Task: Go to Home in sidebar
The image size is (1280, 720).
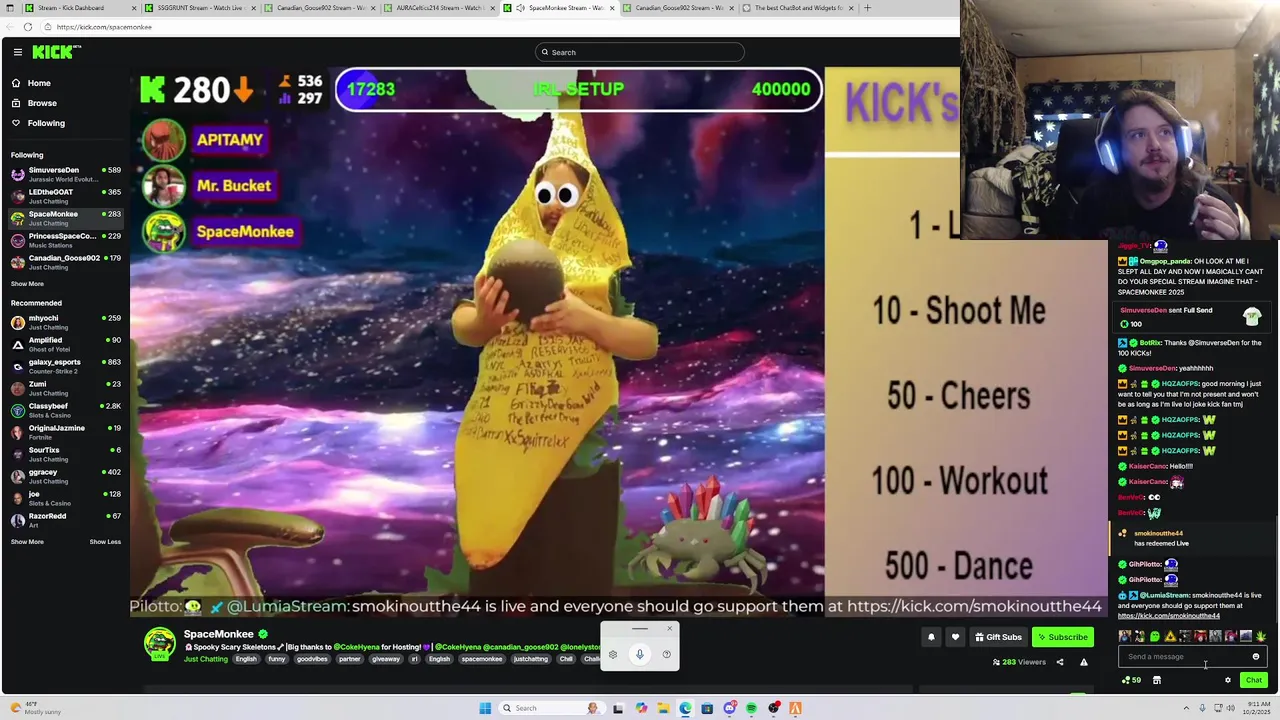Action: pos(39,83)
